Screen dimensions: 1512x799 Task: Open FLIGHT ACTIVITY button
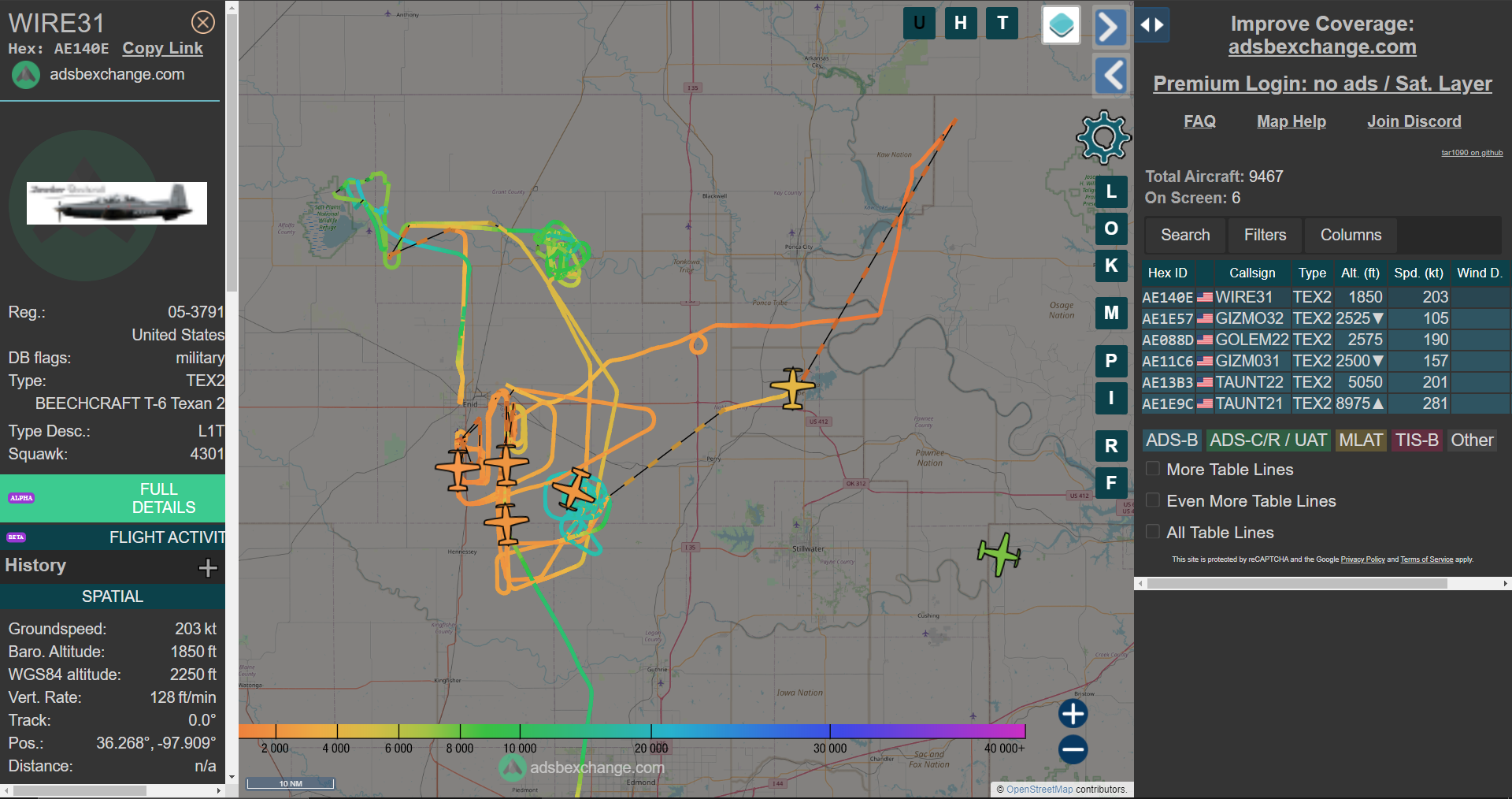click(113, 537)
